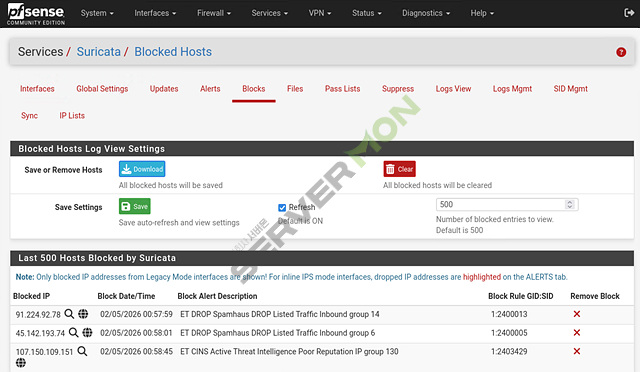Click the Spamhaus DROP group 14 description

pos(280,314)
